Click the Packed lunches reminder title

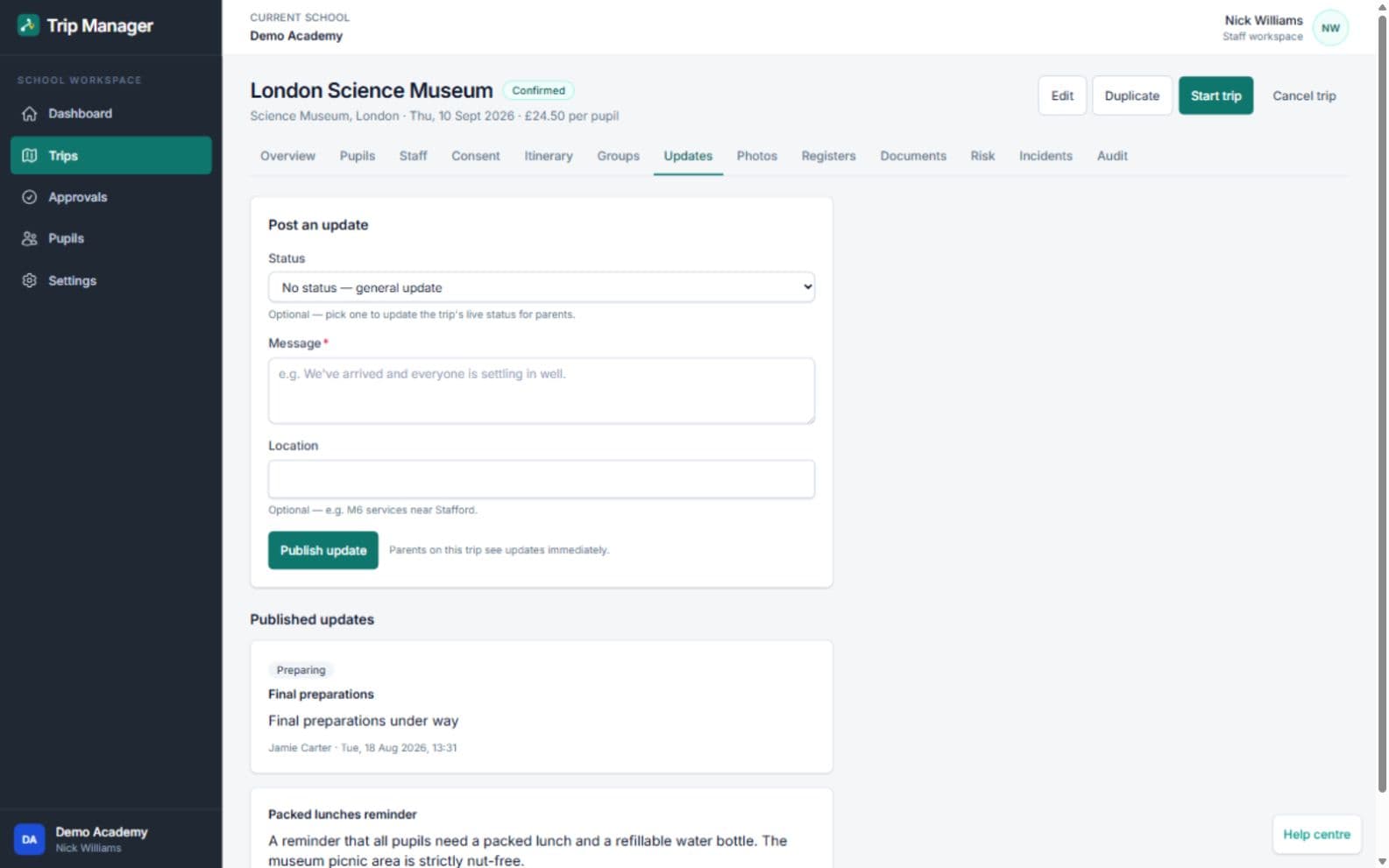click(342, 814)
